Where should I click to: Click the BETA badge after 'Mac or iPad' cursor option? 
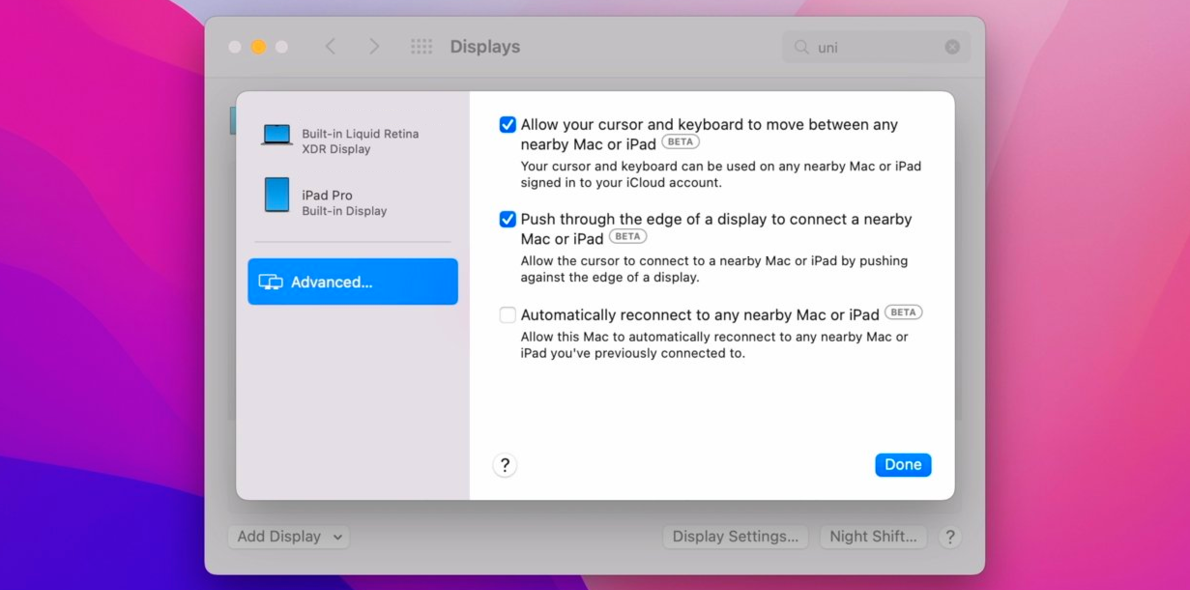tap(681, 142)
